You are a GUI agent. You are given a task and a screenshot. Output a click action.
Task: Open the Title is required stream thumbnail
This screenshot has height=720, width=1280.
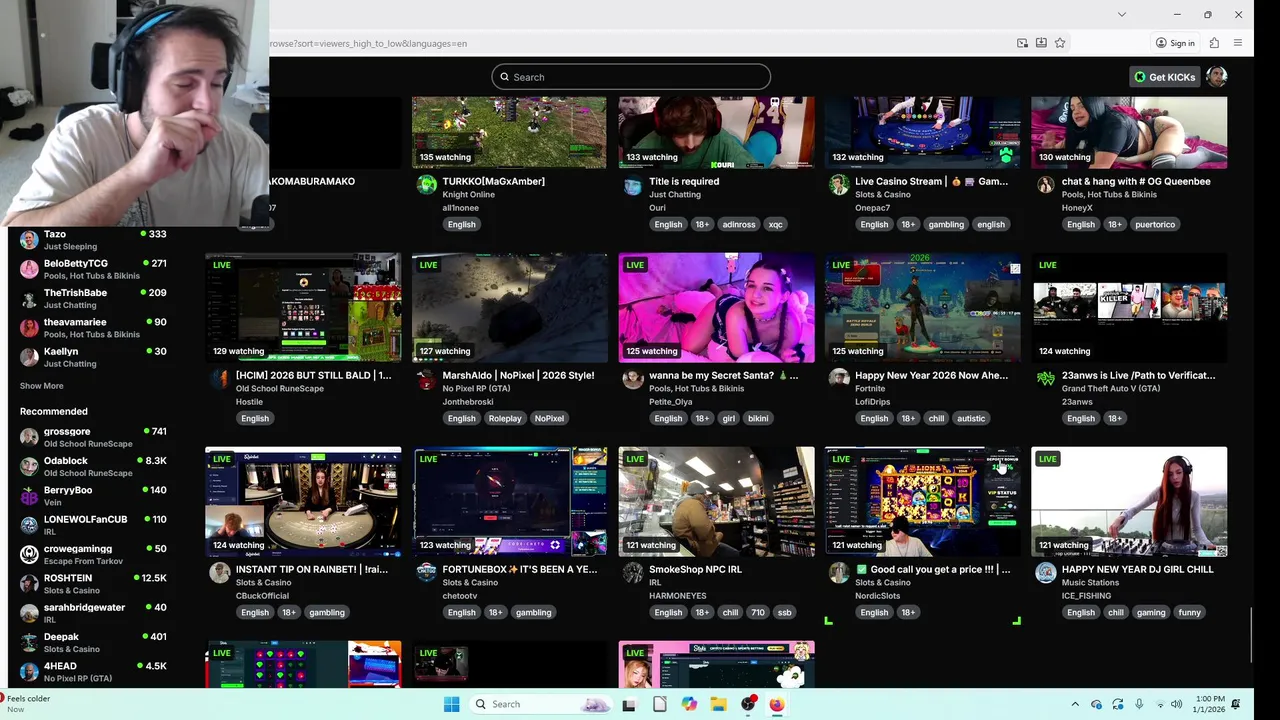(x=716, y=132)
